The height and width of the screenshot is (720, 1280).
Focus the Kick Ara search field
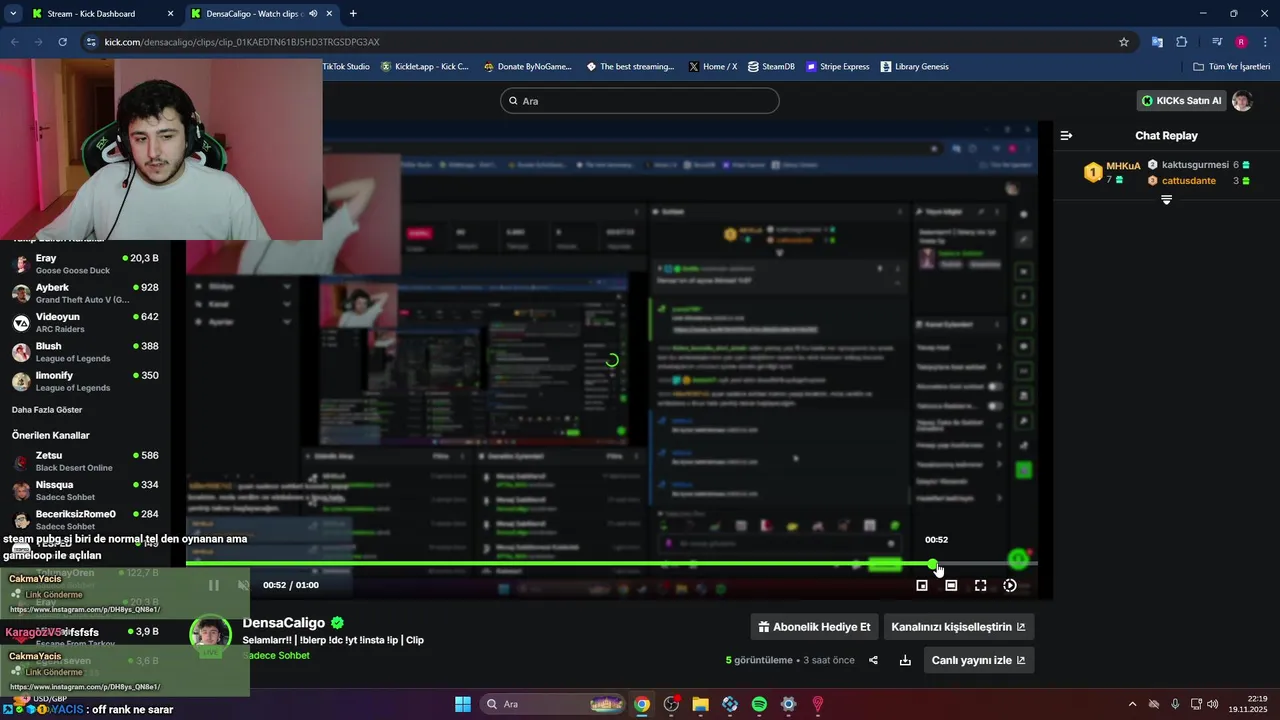640,101
